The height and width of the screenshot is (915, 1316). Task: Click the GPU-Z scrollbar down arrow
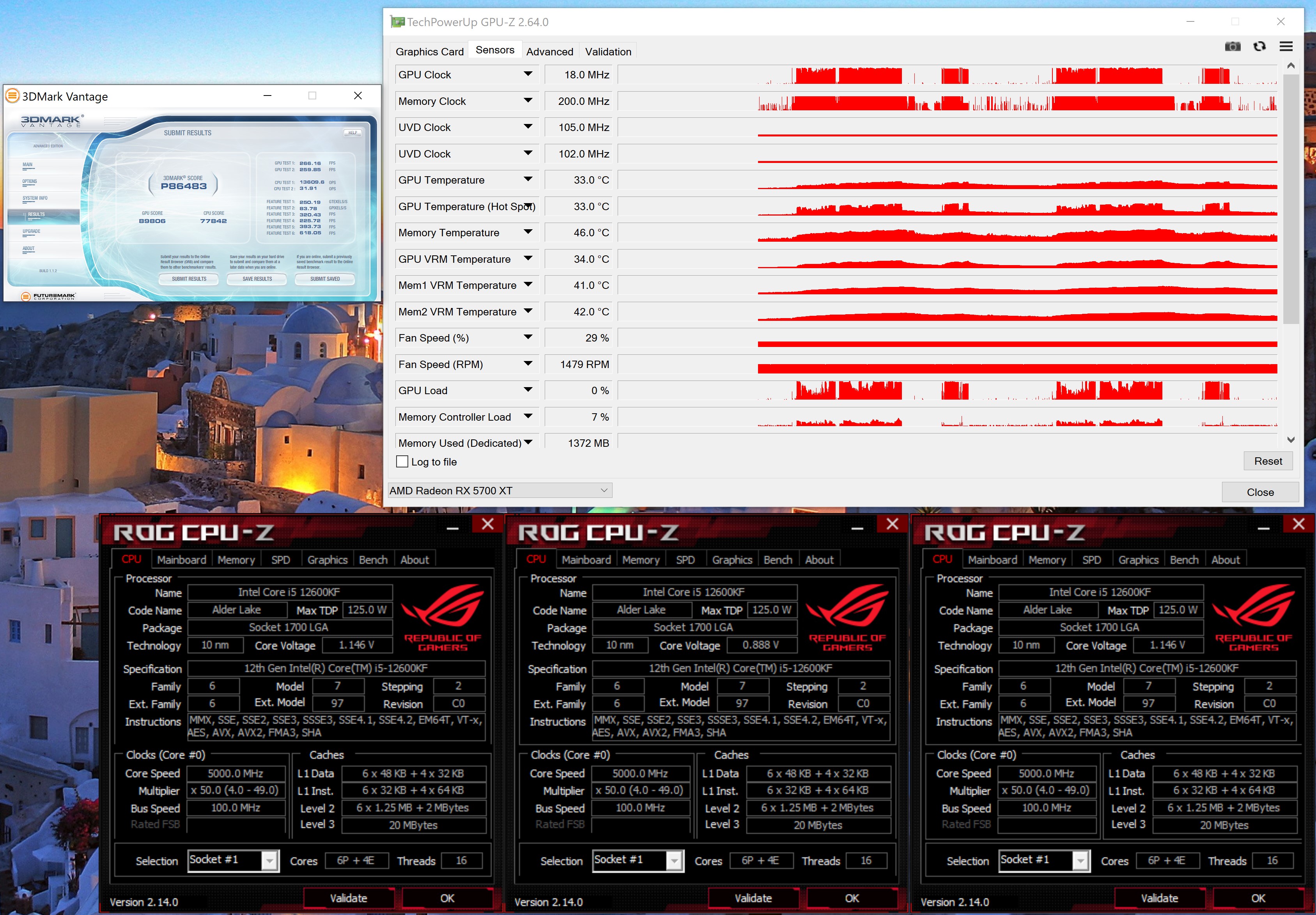coord(1291,439)
